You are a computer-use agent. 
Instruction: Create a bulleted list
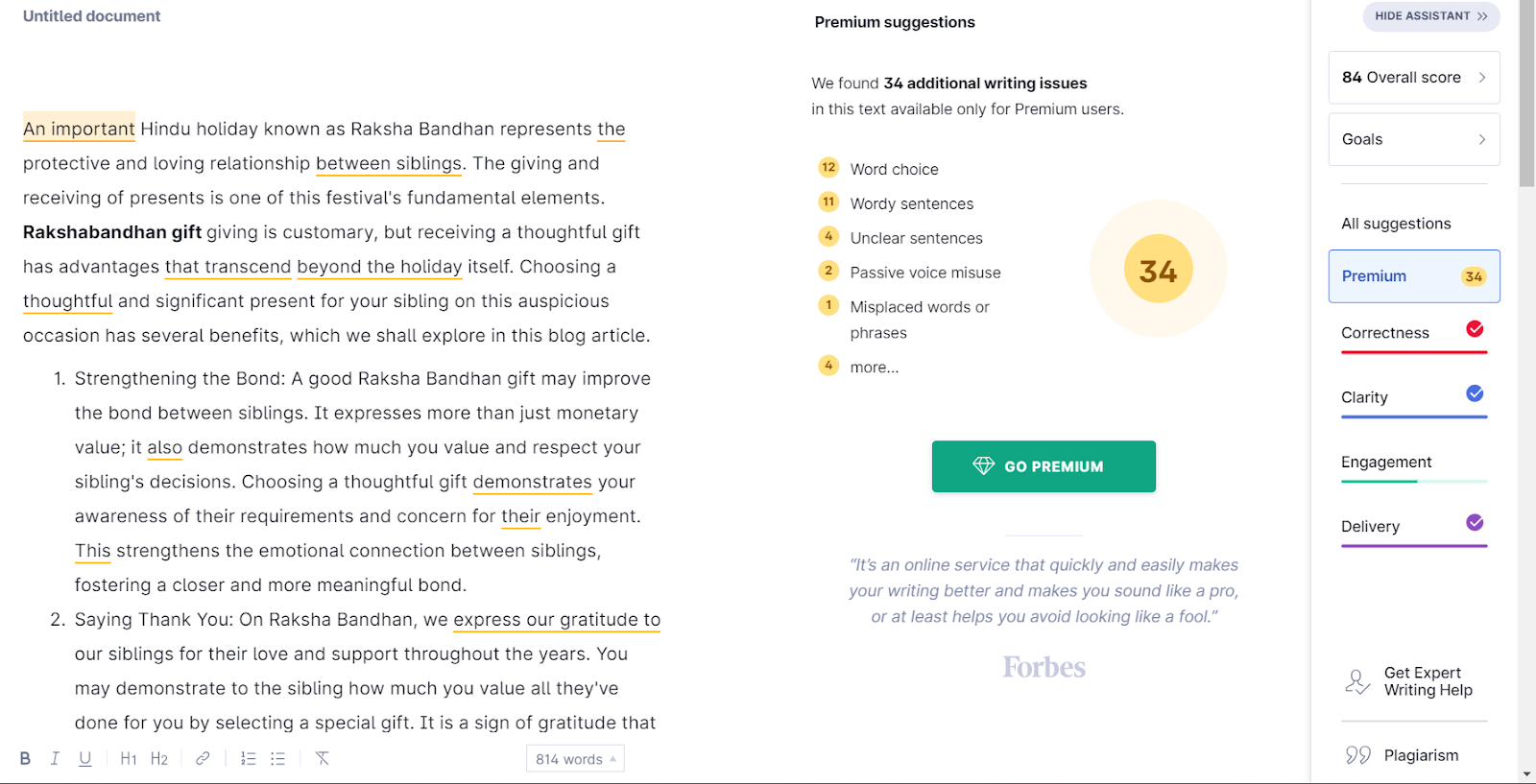click(x=277, y=758)
